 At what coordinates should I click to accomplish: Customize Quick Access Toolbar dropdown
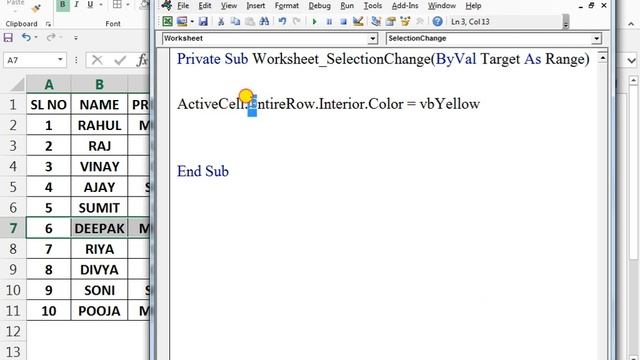tap(76, 38)
